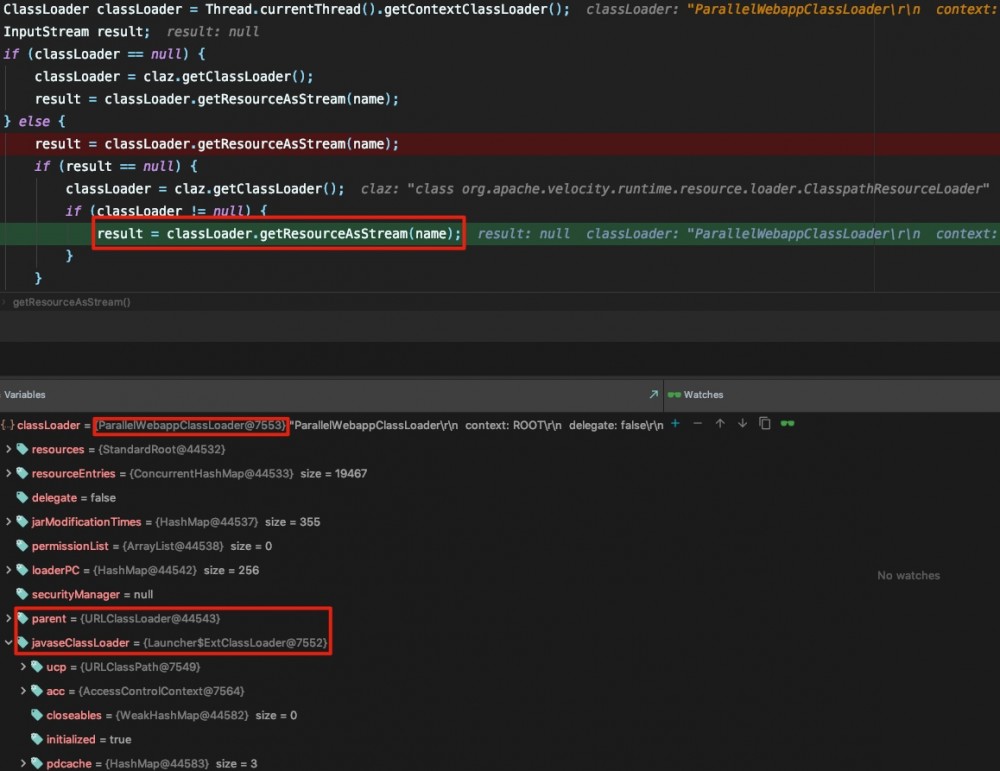The width and height of the screenshot is (1000, 771).
Task: Duplicate a watch using the copy icon
Action: tap(765, 423)
